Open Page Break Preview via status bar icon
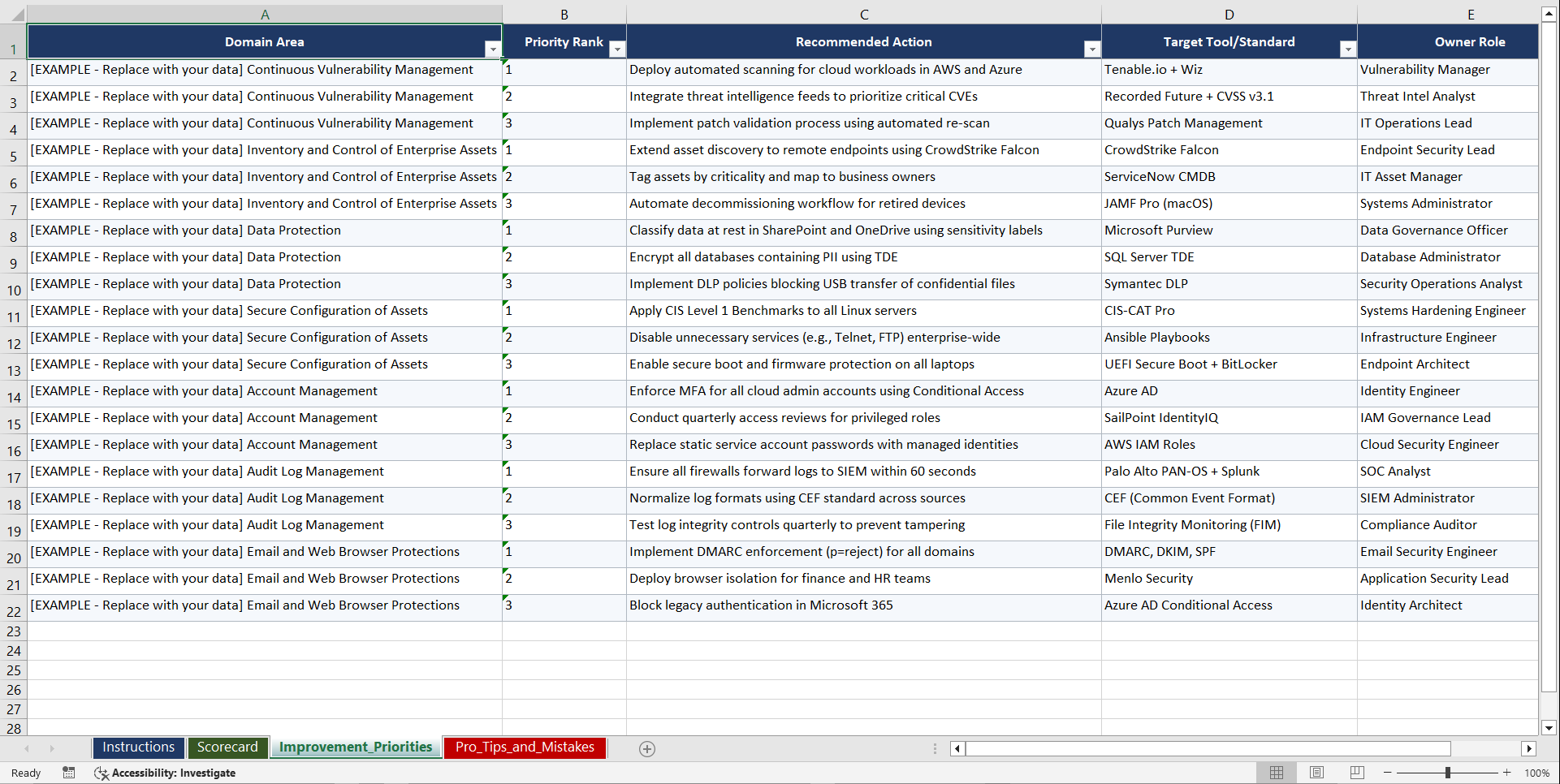Screen dimensions: 1560x784 click(1357, 772)
